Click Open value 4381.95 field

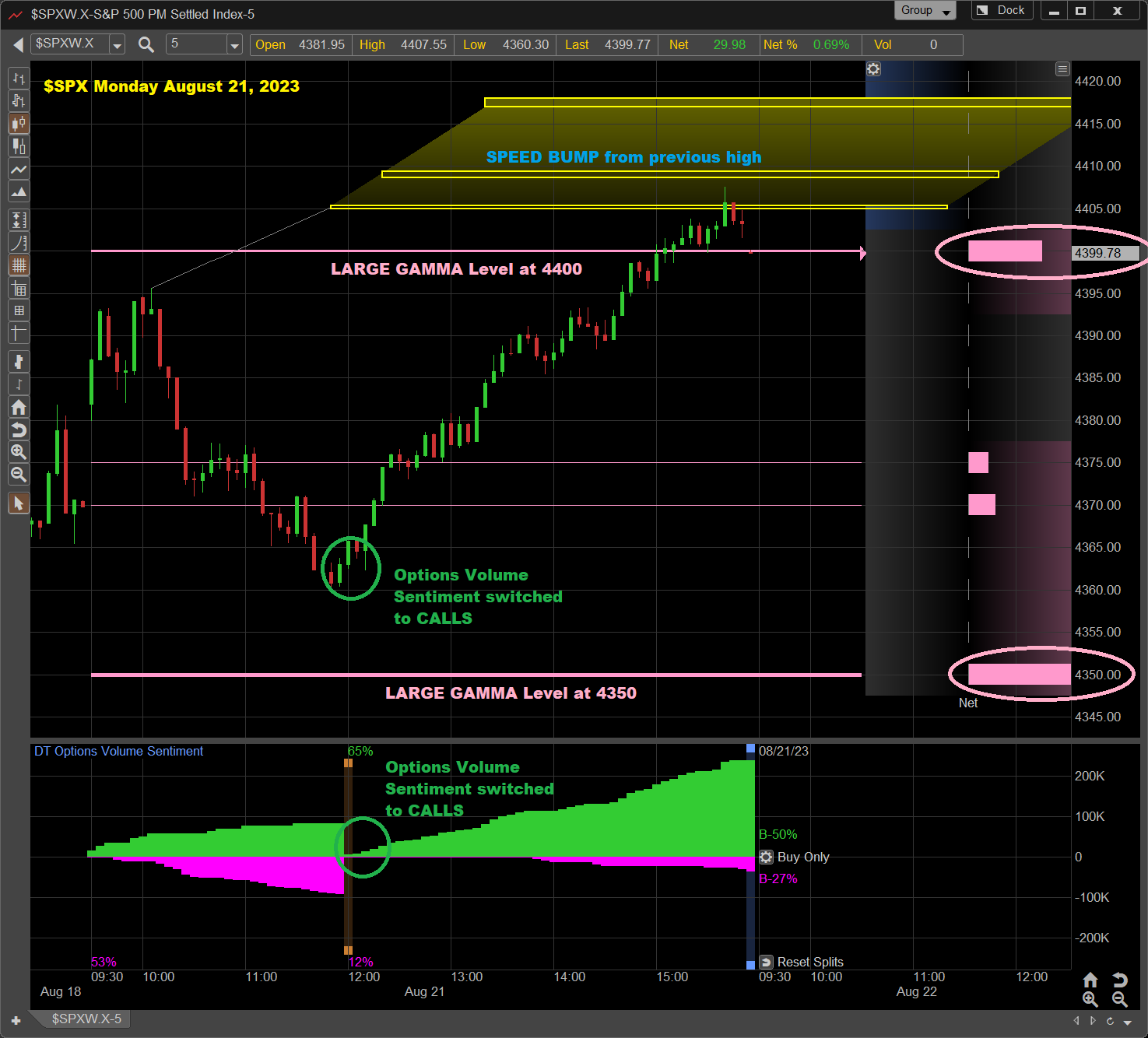pos(300,44)
